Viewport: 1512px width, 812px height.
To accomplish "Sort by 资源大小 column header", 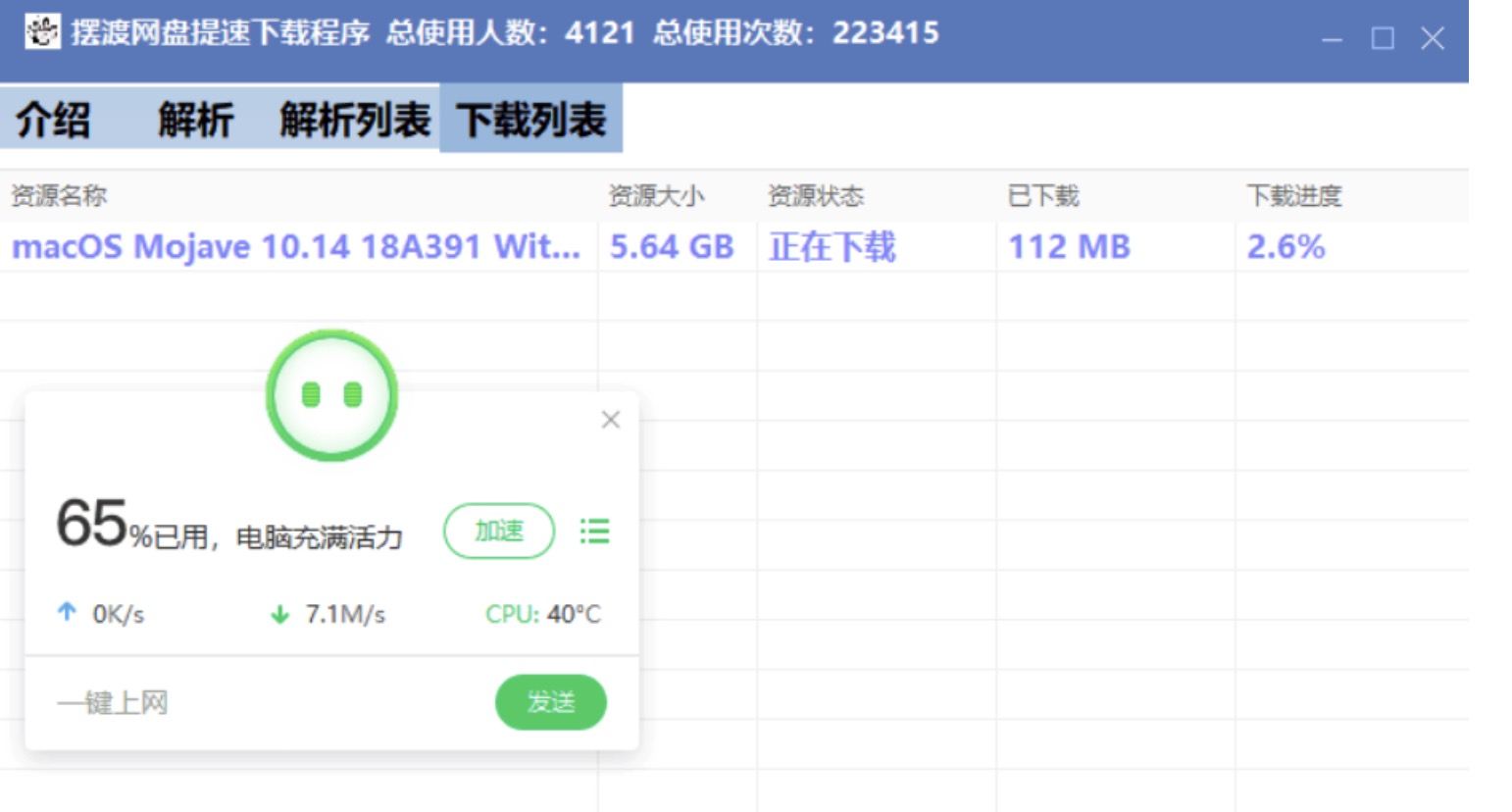I will pyautogui.click(x=656, y=196).
